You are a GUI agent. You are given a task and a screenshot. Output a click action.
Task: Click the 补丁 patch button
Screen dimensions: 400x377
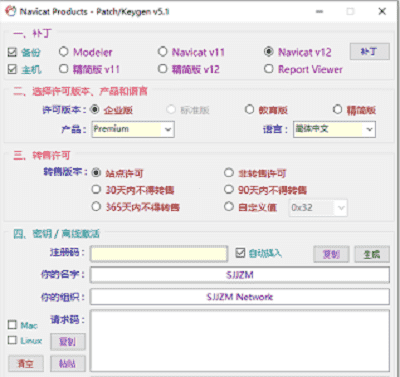369,52
